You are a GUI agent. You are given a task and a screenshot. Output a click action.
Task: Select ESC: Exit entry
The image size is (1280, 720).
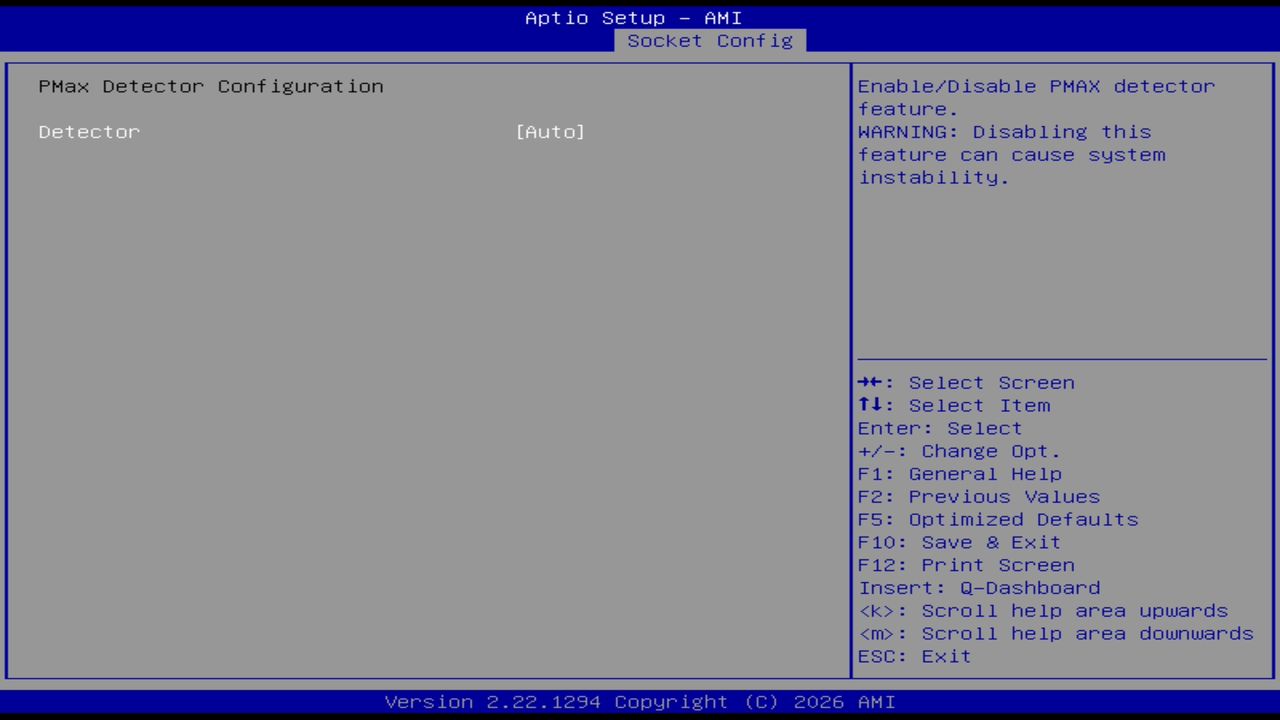point(914,656)
